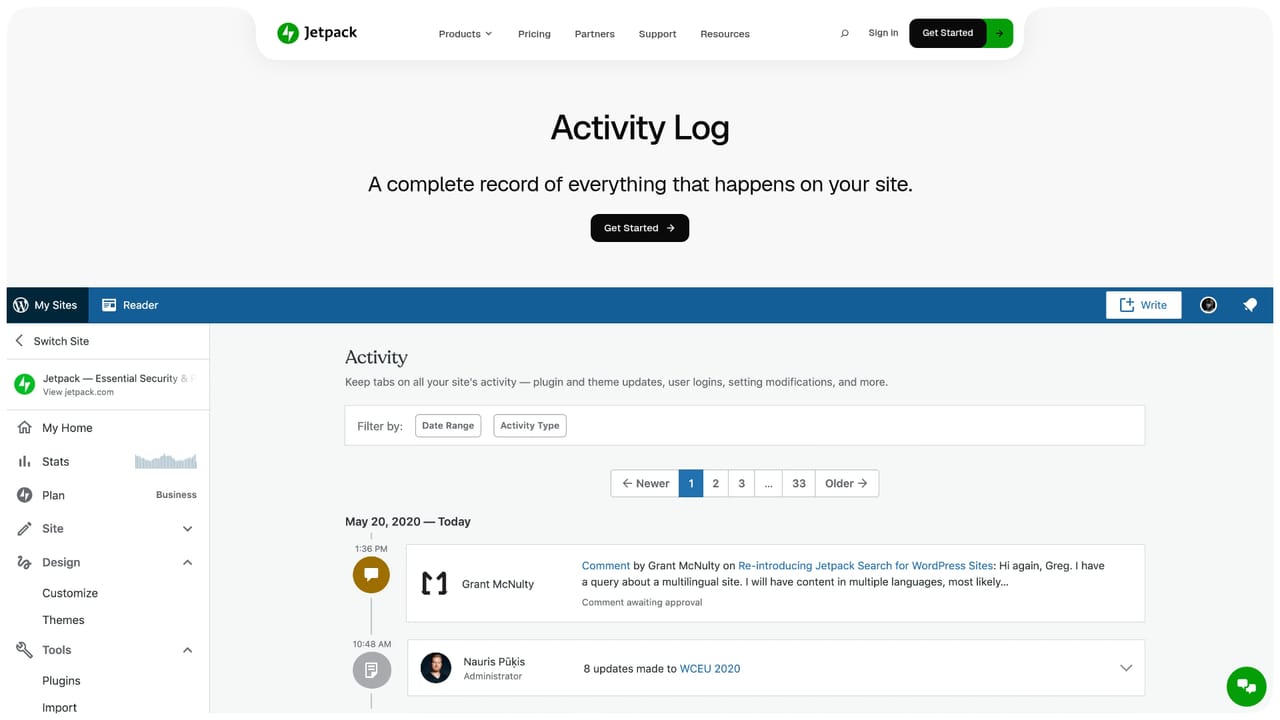Open the WCEU 2020 link
Image resolution: width=1280 pixels, height=720 pixels.
[x=710, y=669]
